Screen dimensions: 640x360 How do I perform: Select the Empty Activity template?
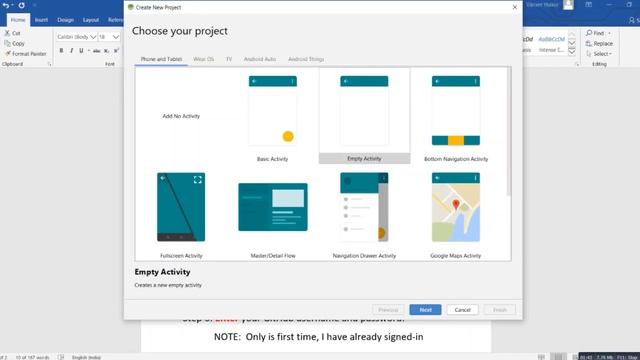click(364, 116)
